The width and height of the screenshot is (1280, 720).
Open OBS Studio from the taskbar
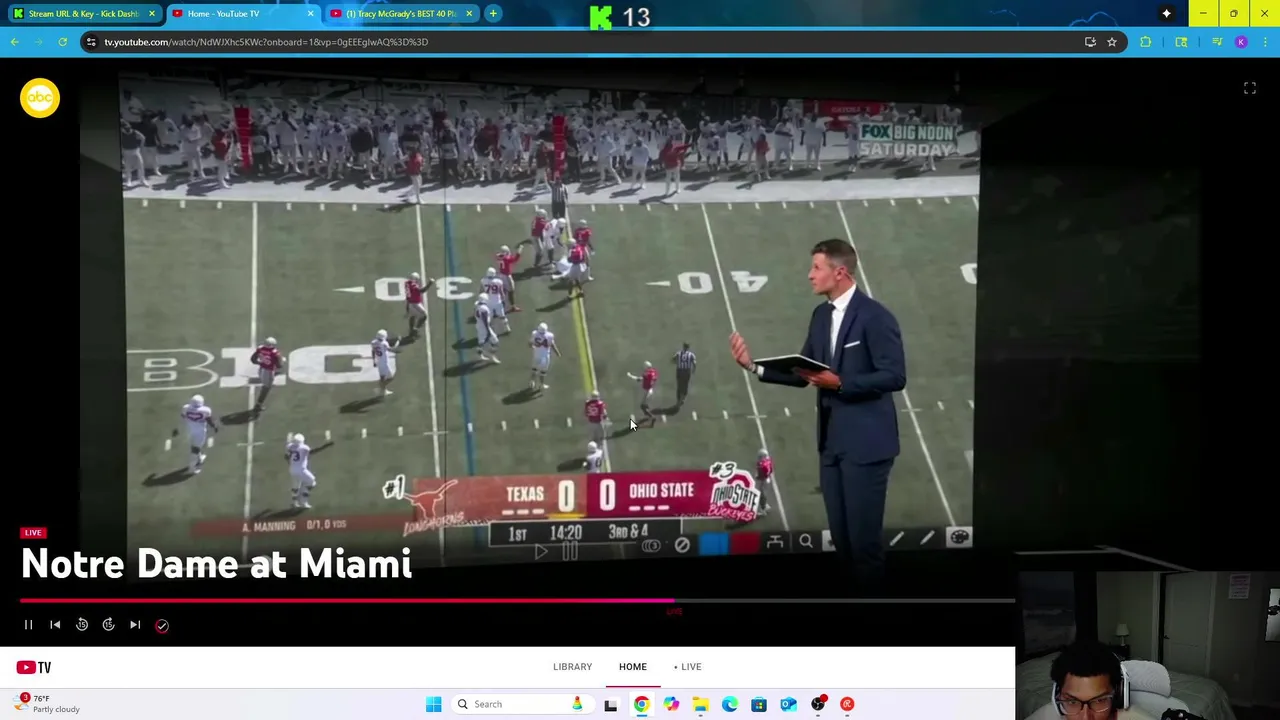point(818,704)
